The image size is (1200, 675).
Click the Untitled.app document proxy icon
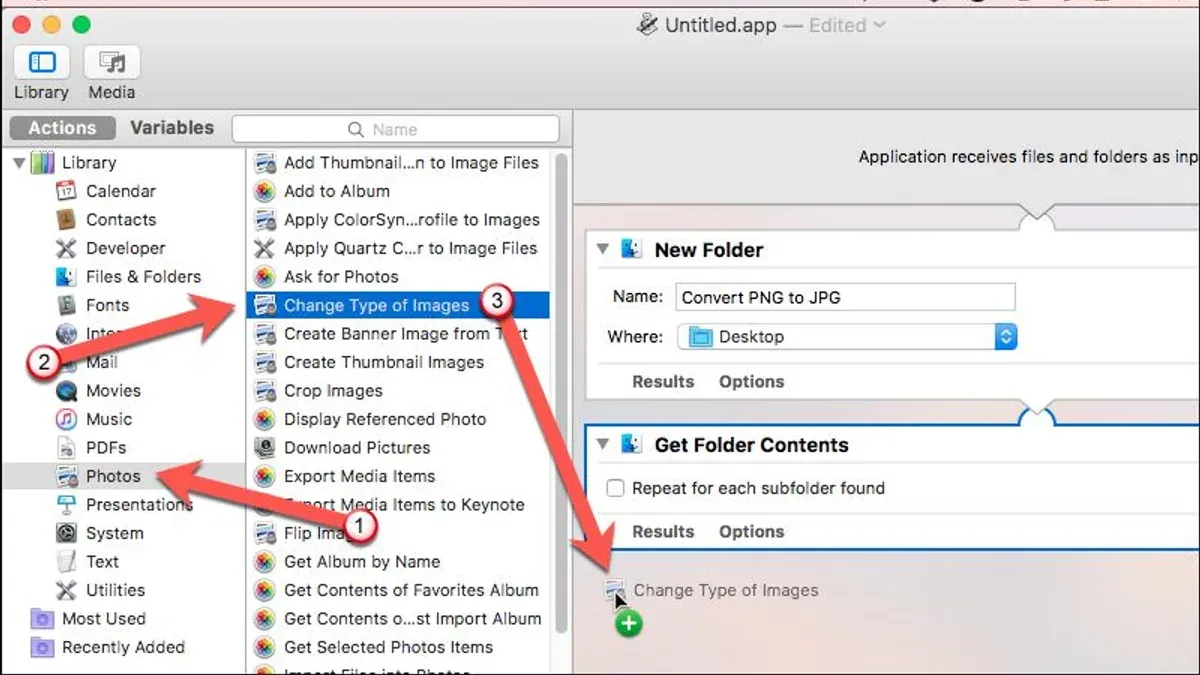[647, 26]
